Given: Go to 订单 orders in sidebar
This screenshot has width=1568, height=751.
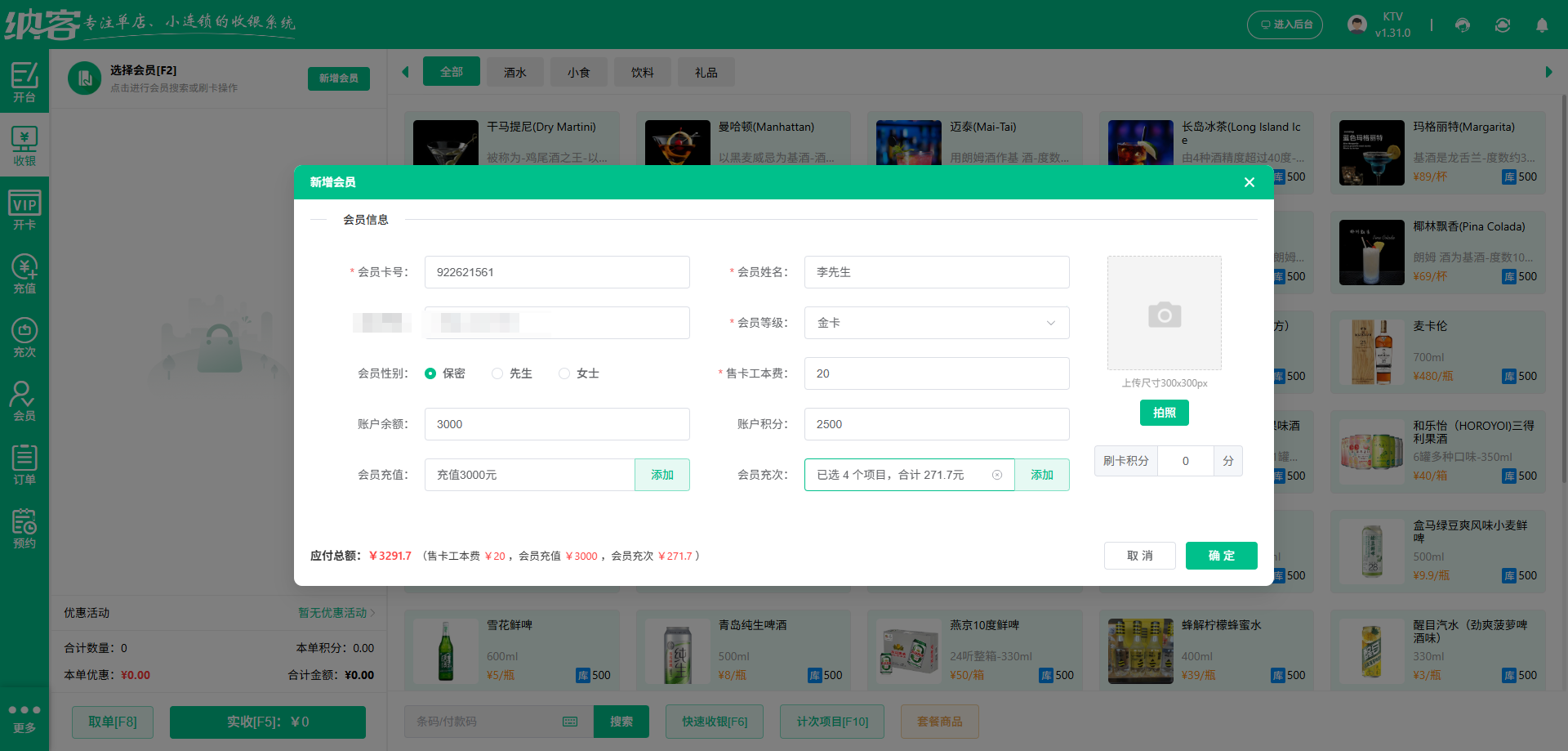Looking at the screenshot, I should (24, 465).
